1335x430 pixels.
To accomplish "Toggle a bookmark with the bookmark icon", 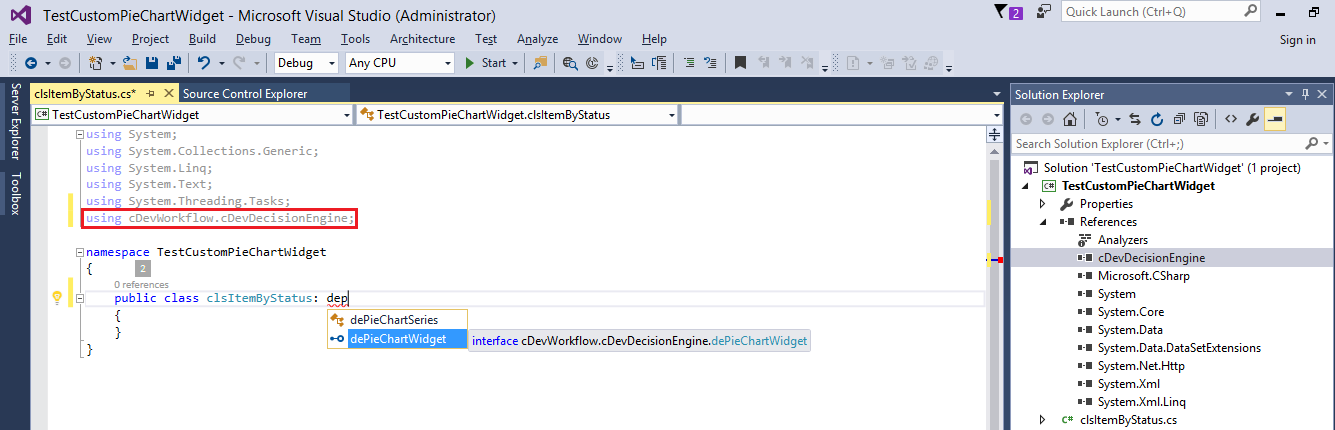I will click(x=740, y=63).
